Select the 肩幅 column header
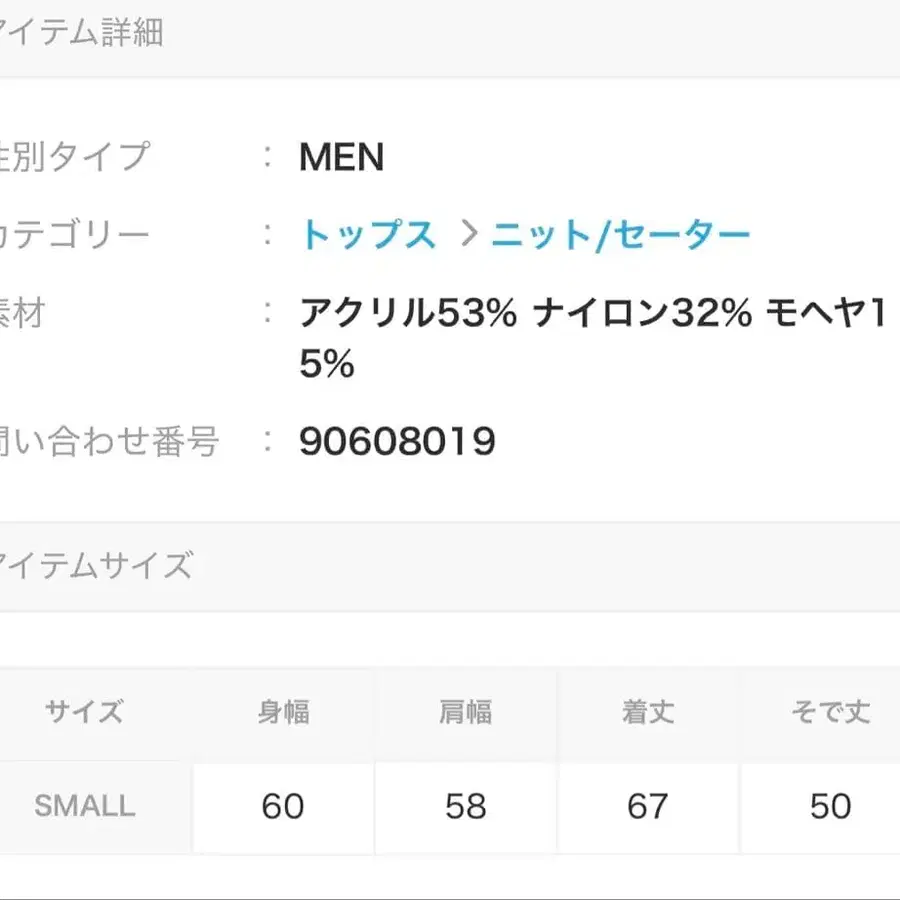The height and width of the screenshot is (900, 900). coord(466,713)
